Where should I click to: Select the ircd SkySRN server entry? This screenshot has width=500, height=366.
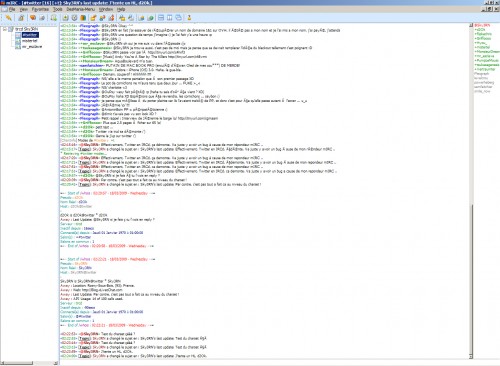[27, 29]
